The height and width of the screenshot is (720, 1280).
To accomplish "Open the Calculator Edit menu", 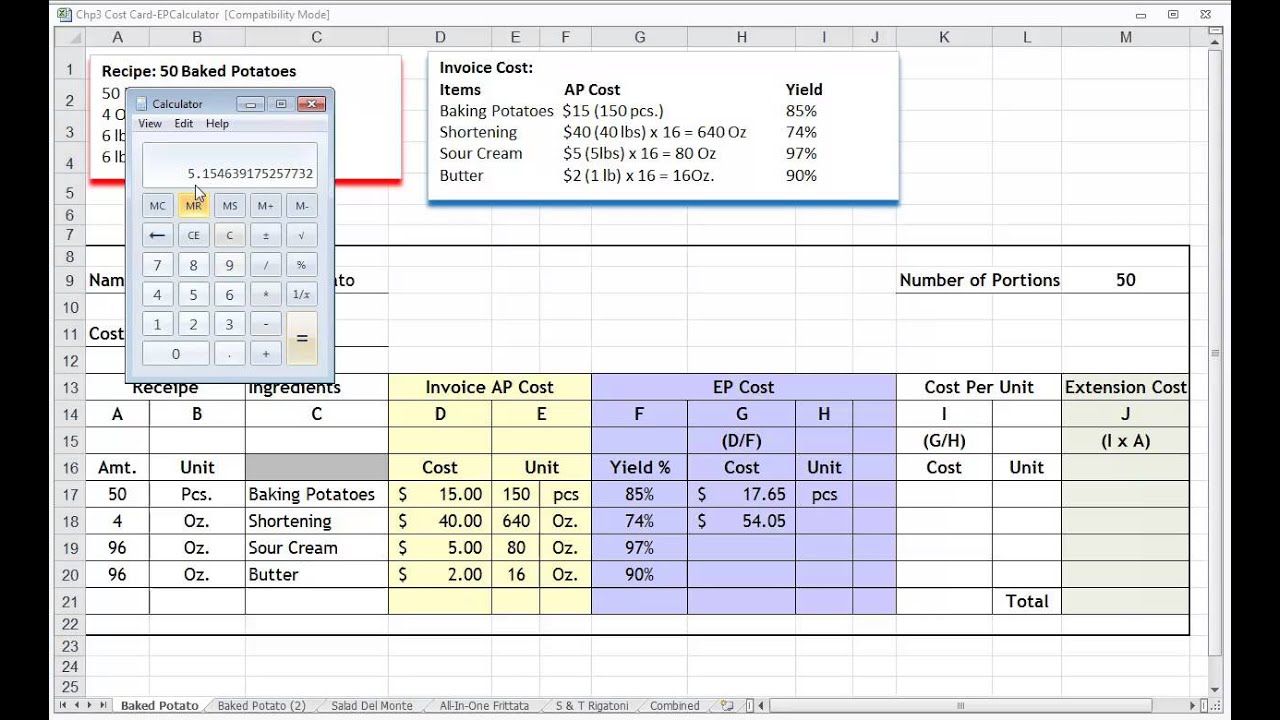I will (x=184, y=124).
